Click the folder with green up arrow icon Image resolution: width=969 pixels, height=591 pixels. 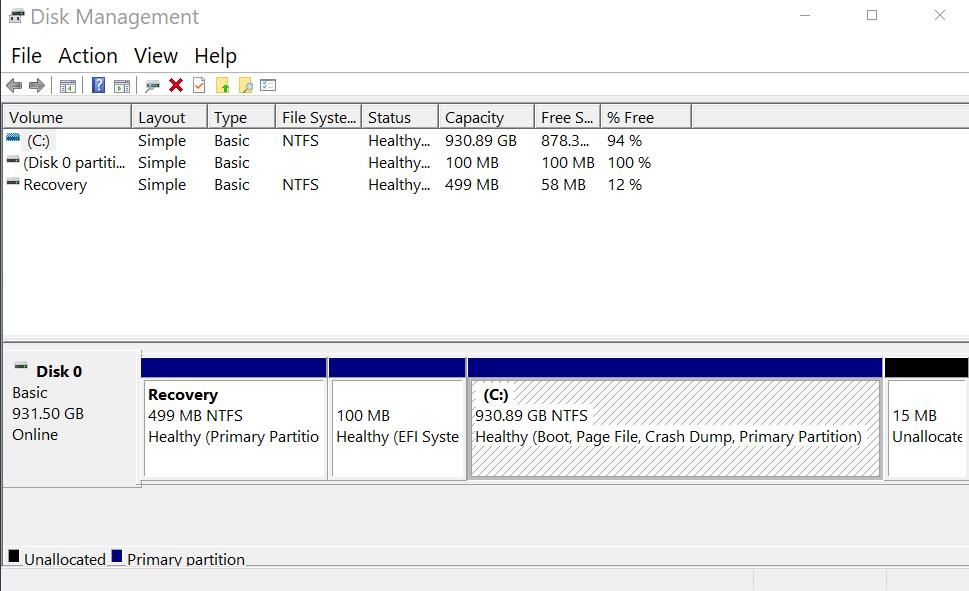(x=222, y=85)
